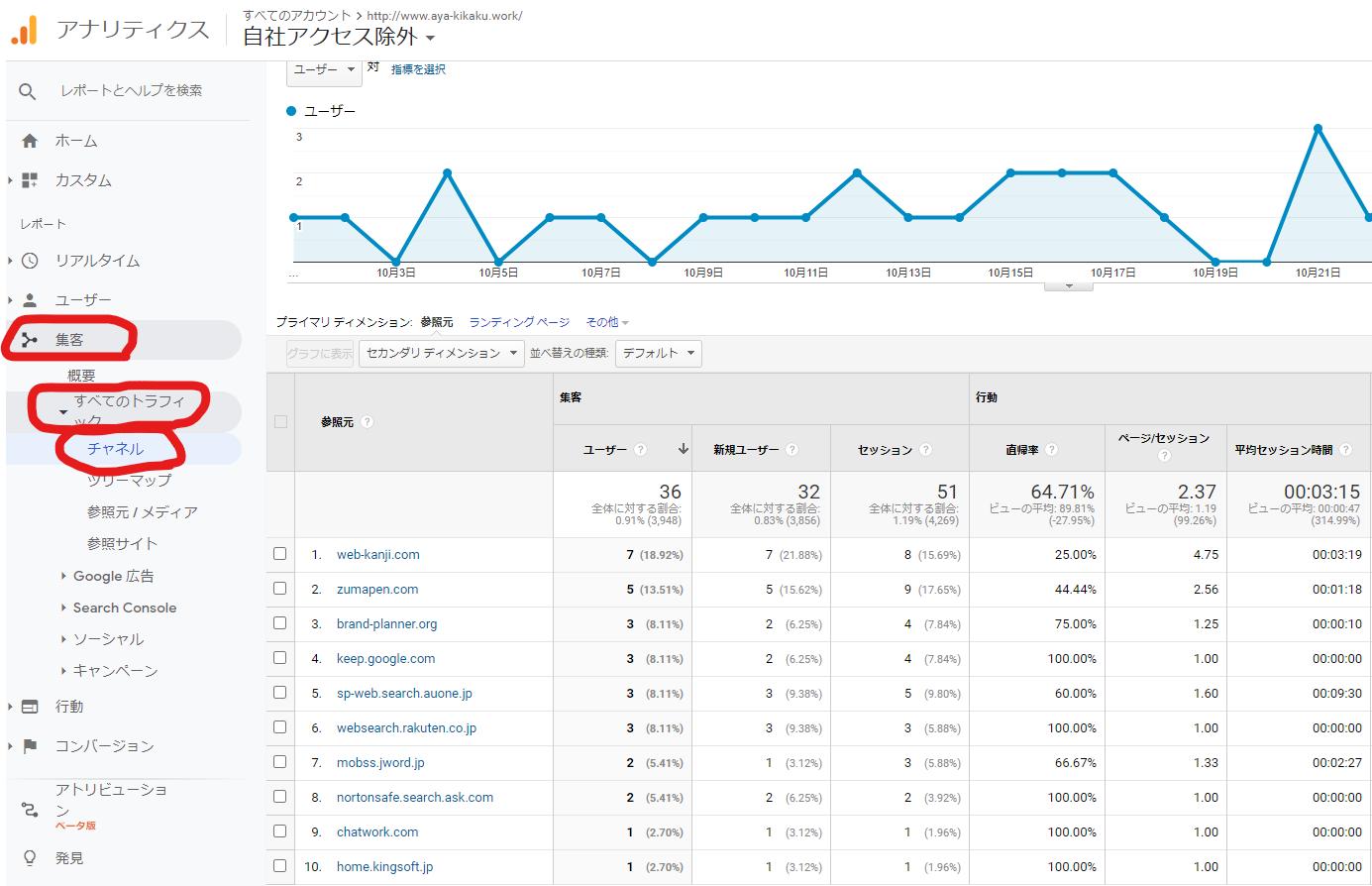Open the その他 dimension dropdown
This screenshot has height=886, width=1372.
point(607,323)
